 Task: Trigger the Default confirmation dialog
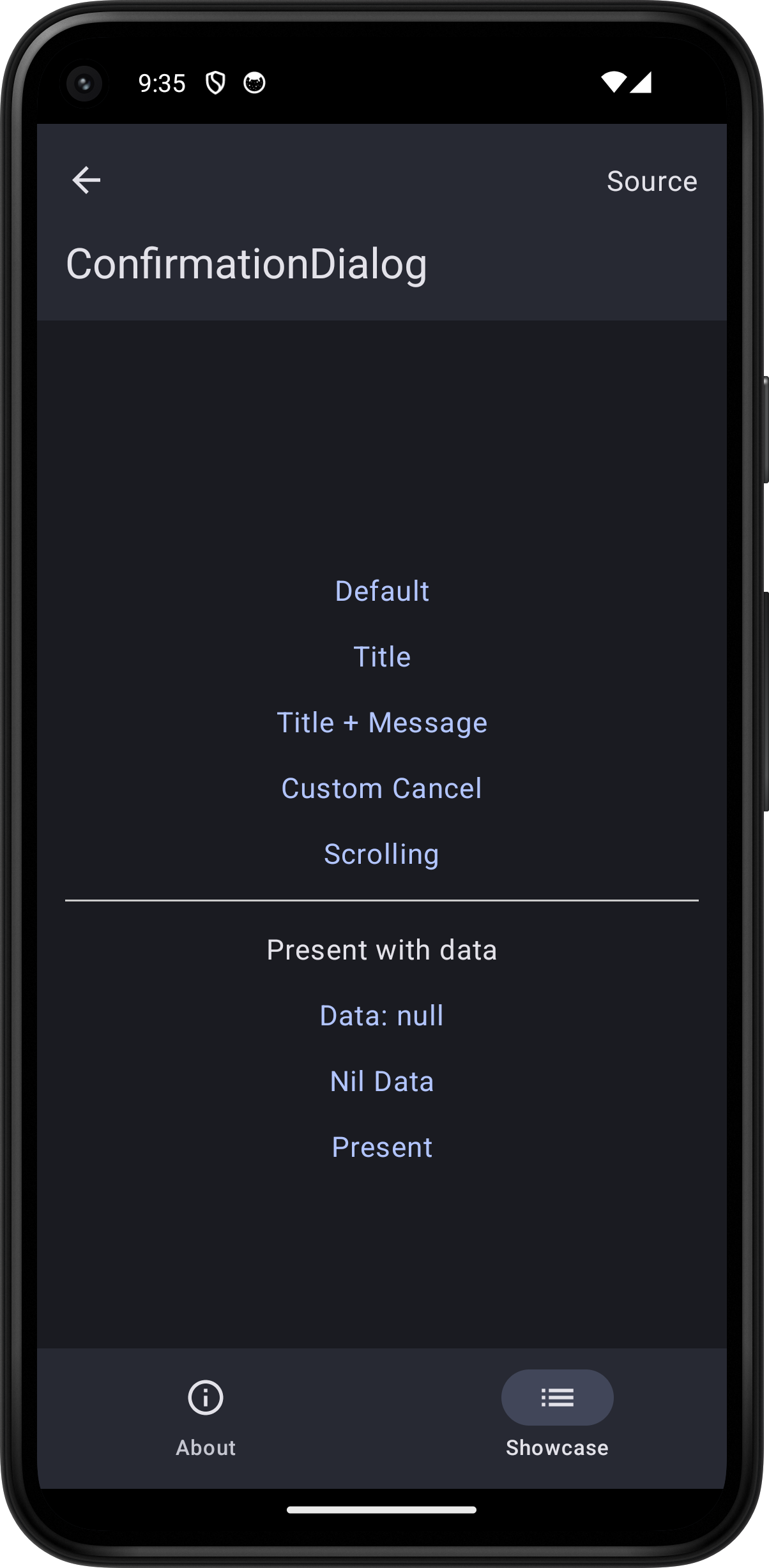382,591
